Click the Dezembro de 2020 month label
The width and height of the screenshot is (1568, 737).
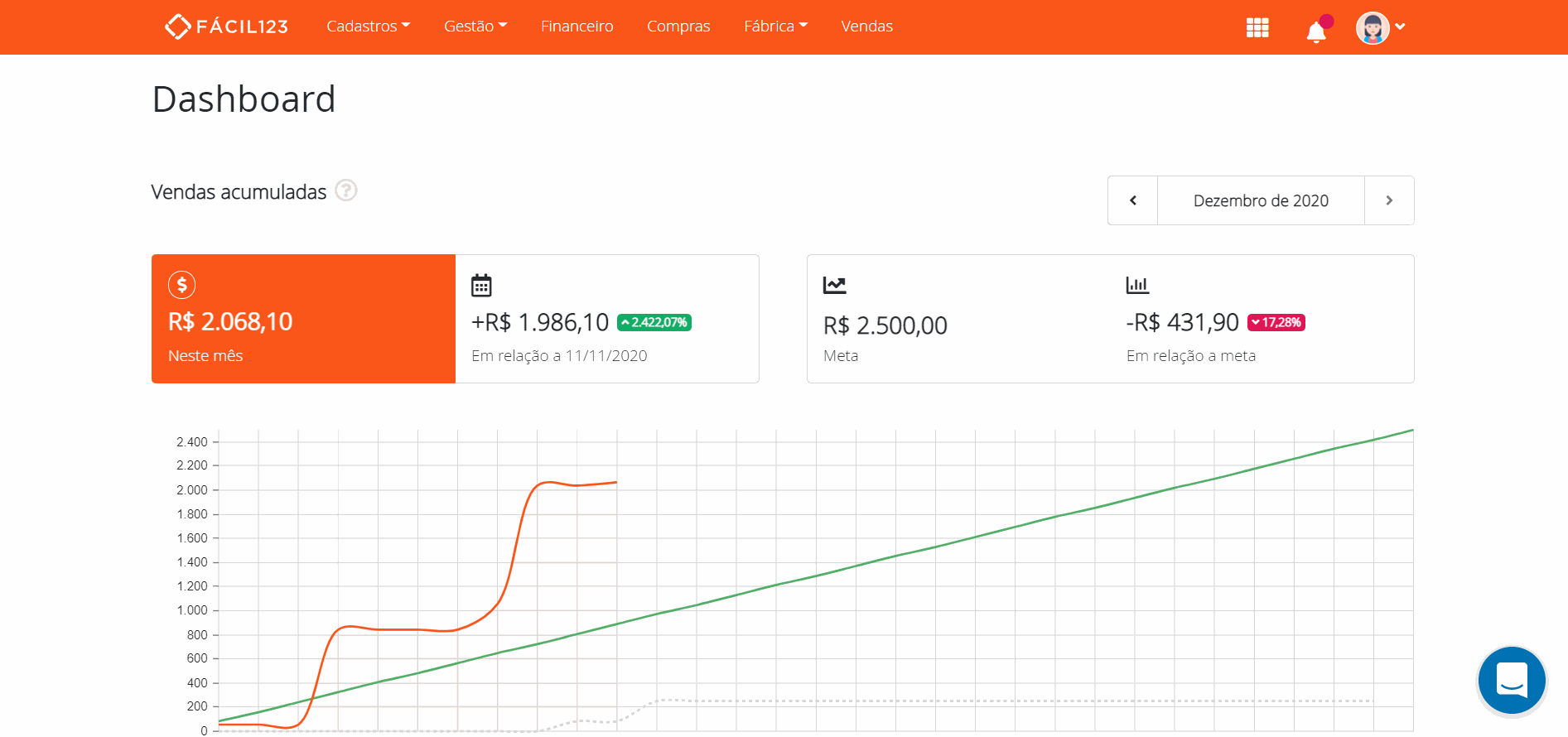[1261, 200]
